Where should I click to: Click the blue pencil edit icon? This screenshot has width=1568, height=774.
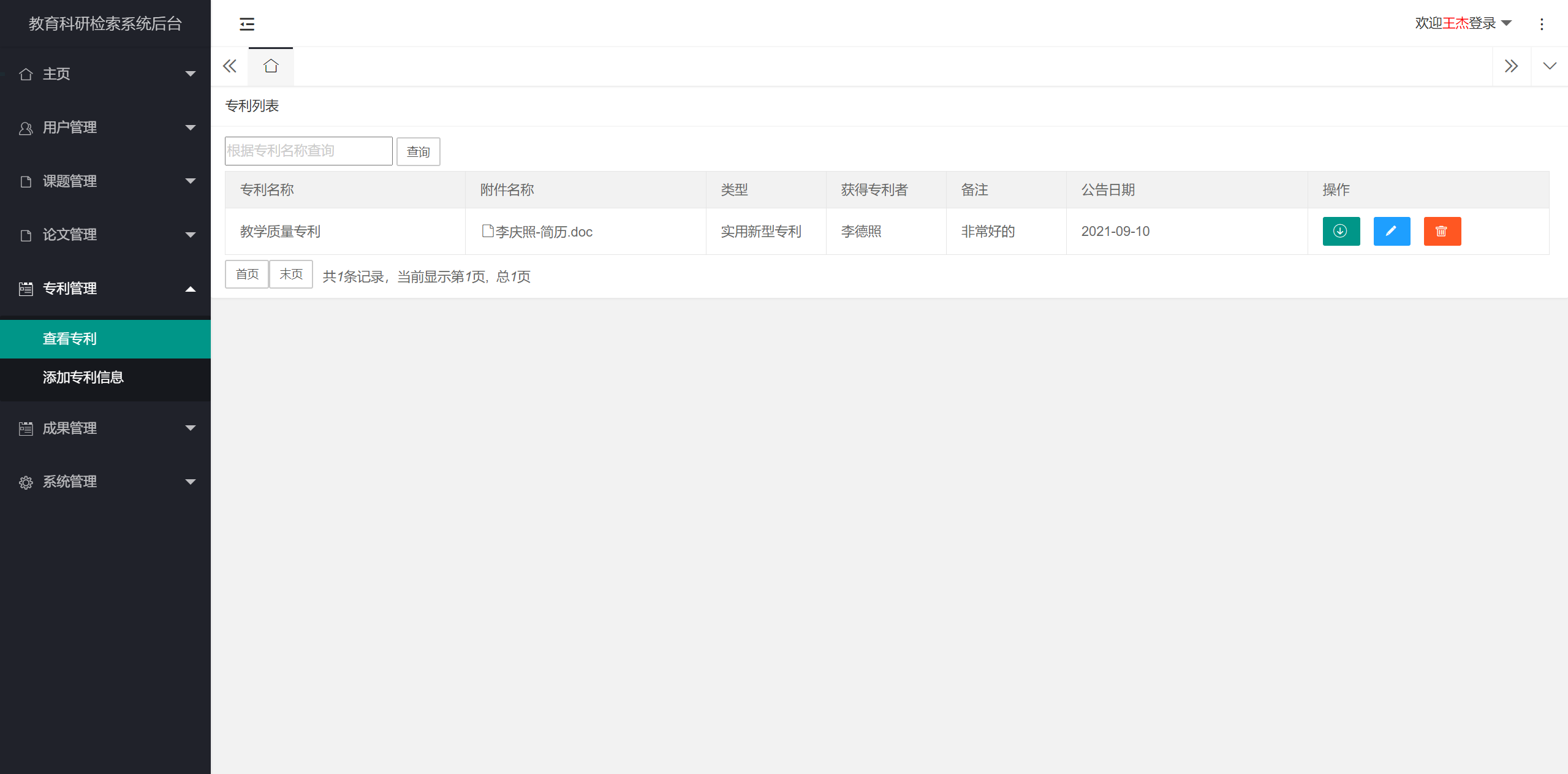coord(1391,231)
